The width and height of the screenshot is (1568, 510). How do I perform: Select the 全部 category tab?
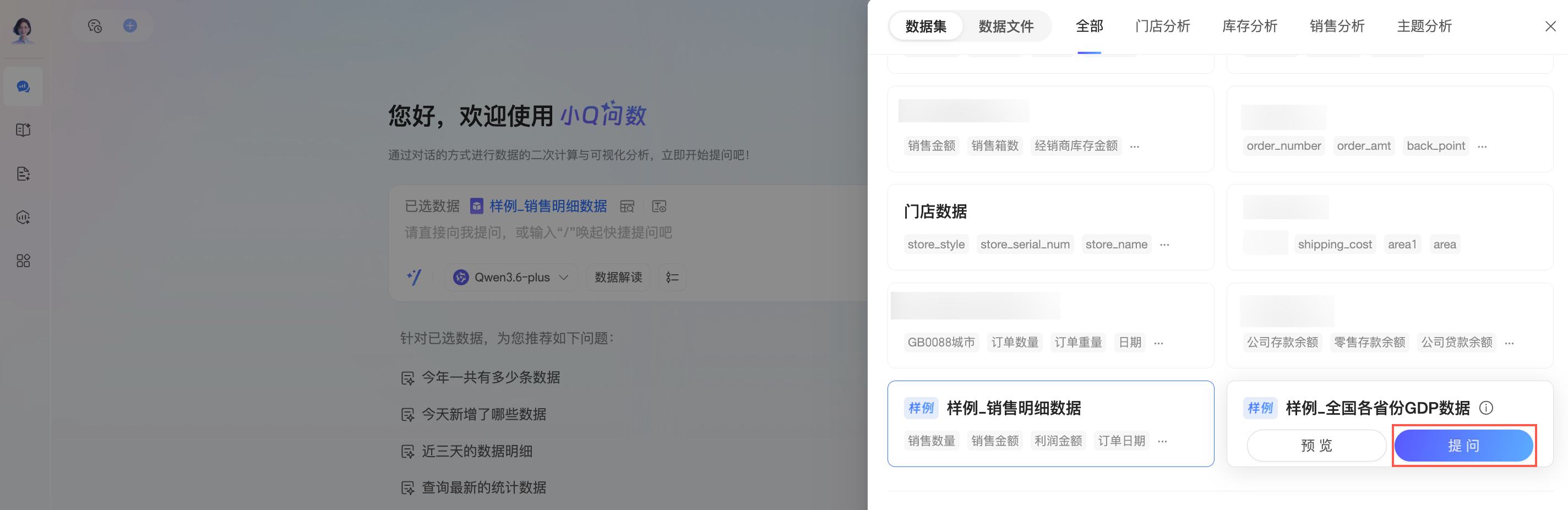(x=1089, y=26)
